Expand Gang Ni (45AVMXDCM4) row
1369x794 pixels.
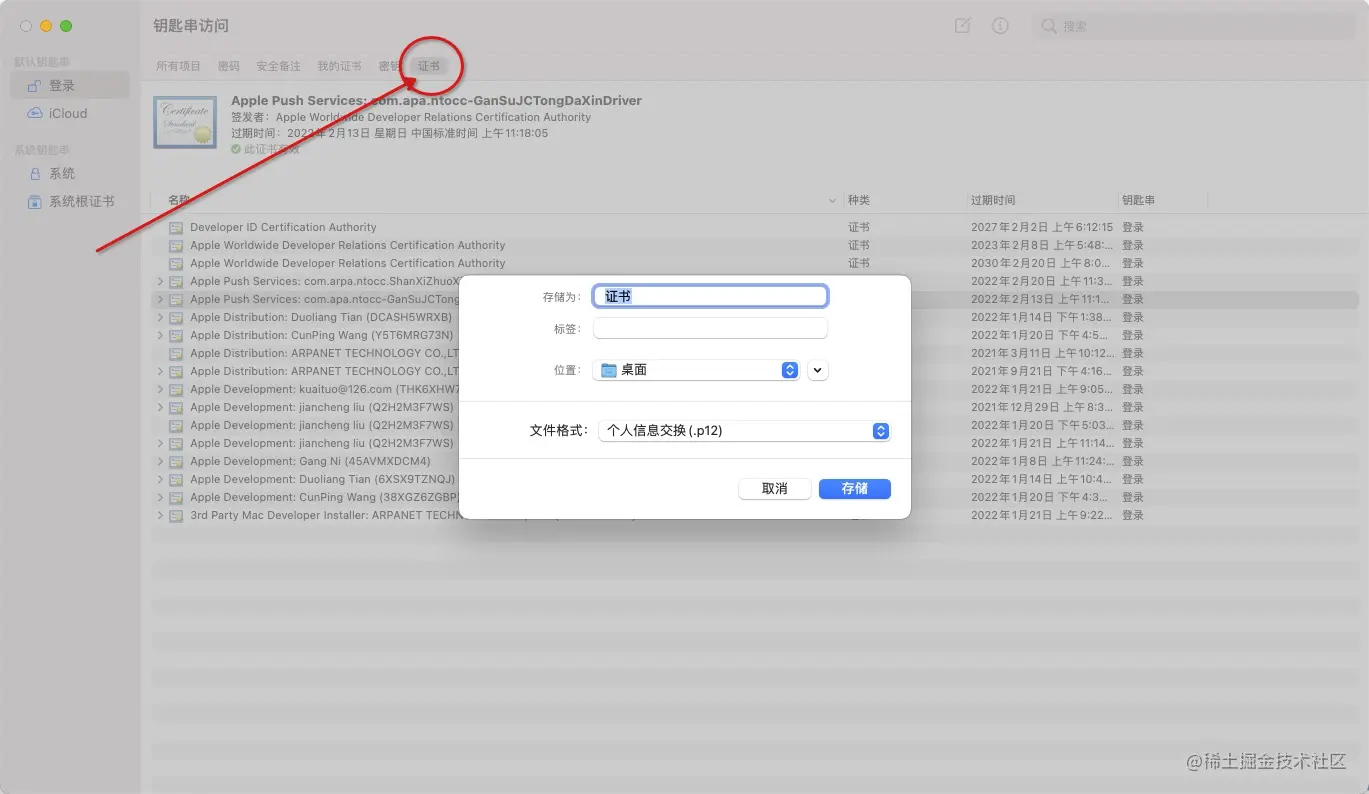(160, 461)
